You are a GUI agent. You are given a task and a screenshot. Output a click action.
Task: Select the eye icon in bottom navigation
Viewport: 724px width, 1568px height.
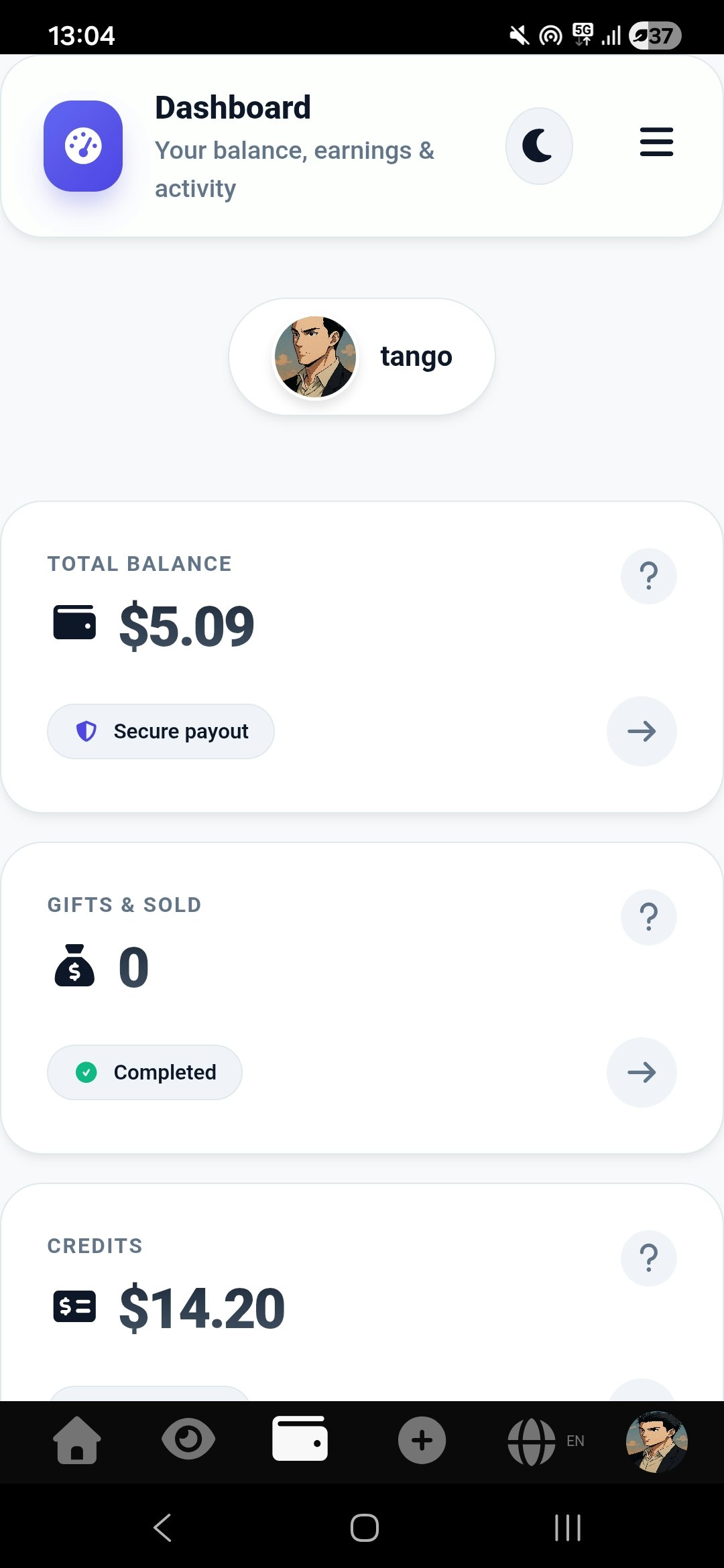coord(188,1438)
